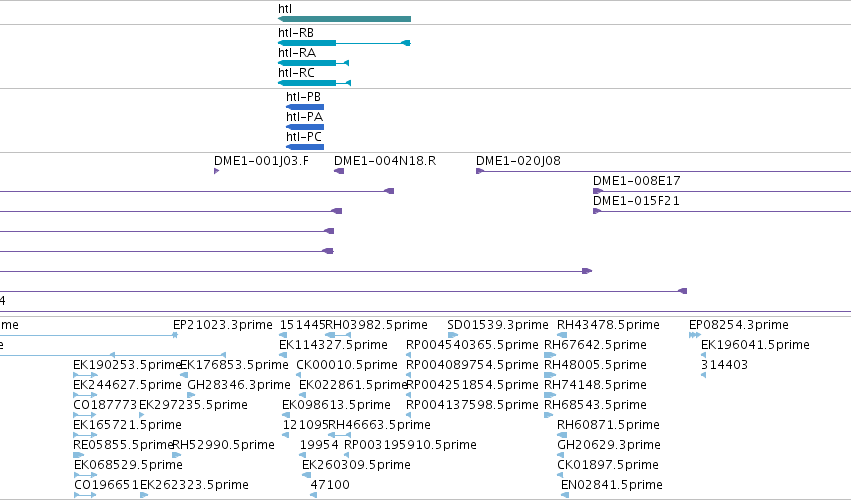Image resolution: width=851 pixels, height=500 pixels.
Task: Click the CO196651 EST label
Action: click(106, 485)
